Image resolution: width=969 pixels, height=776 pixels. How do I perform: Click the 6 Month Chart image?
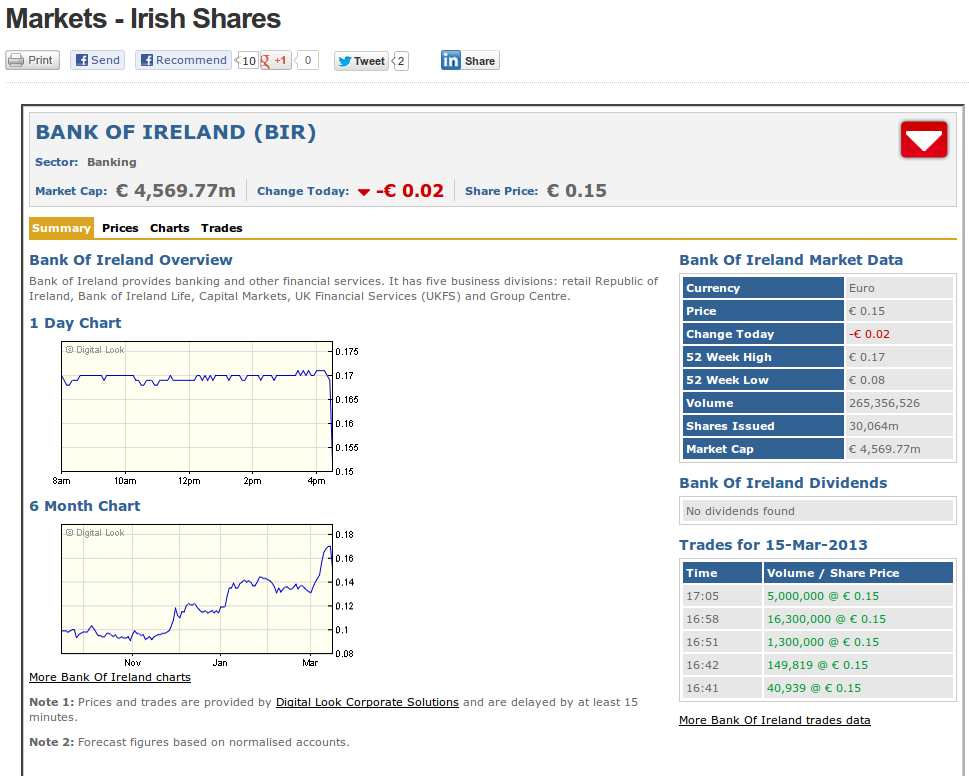coord(197,589)
